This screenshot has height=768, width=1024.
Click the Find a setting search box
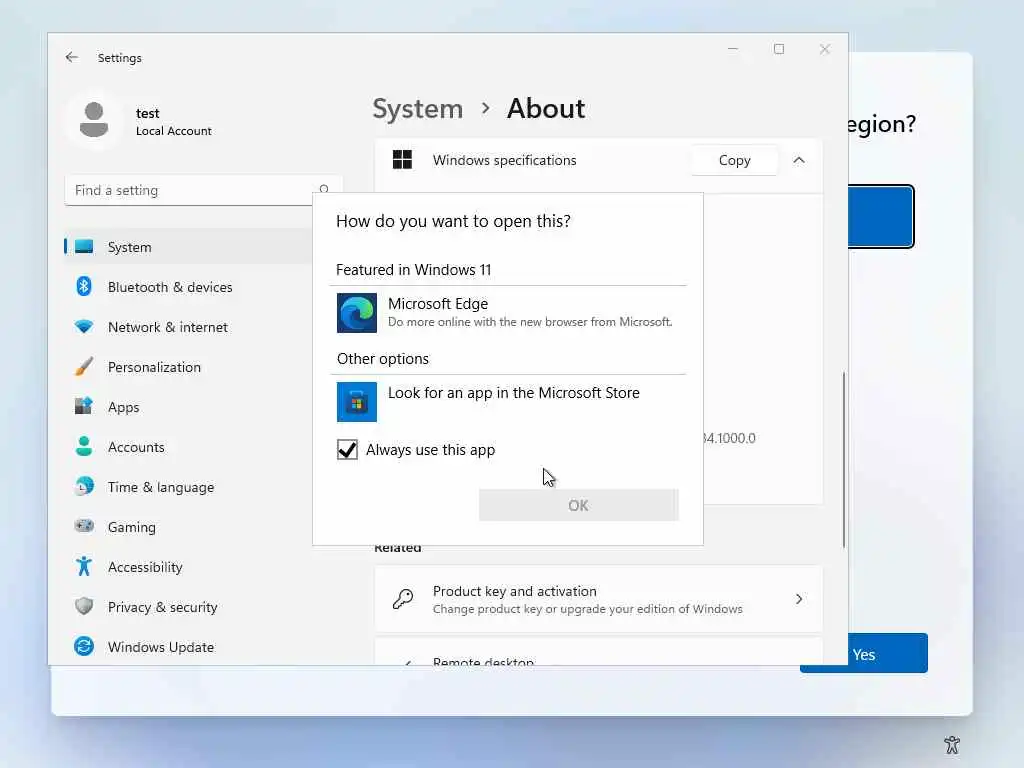point(203,190)
